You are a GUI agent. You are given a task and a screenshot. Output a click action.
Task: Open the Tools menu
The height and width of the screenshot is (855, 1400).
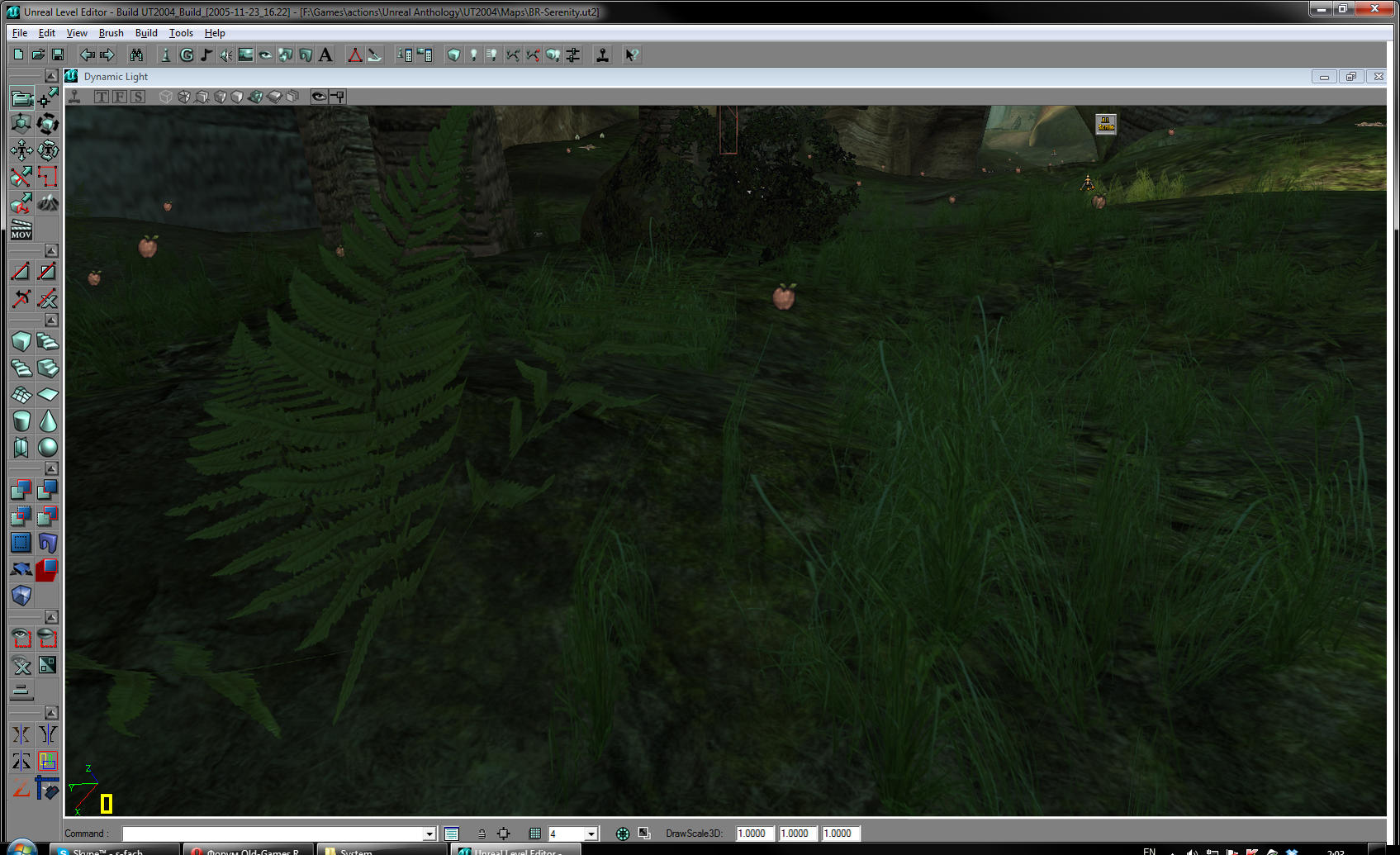click(x=181, y=33)
